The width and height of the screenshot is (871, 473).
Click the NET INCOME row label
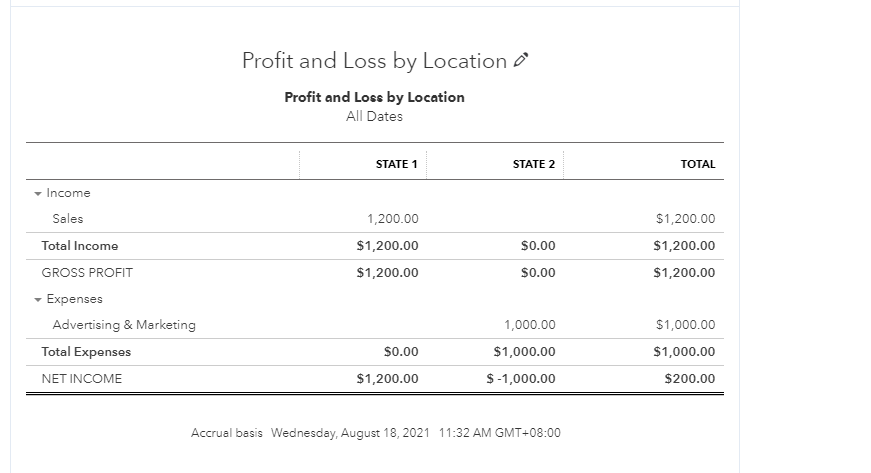(x=81, y=379)
